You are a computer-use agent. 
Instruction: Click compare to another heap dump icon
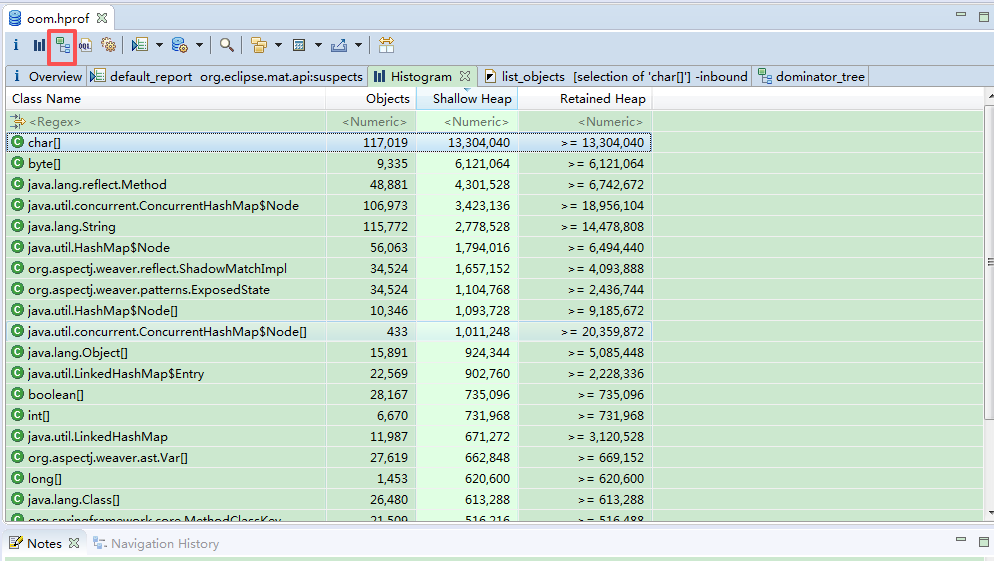[386, 45]
